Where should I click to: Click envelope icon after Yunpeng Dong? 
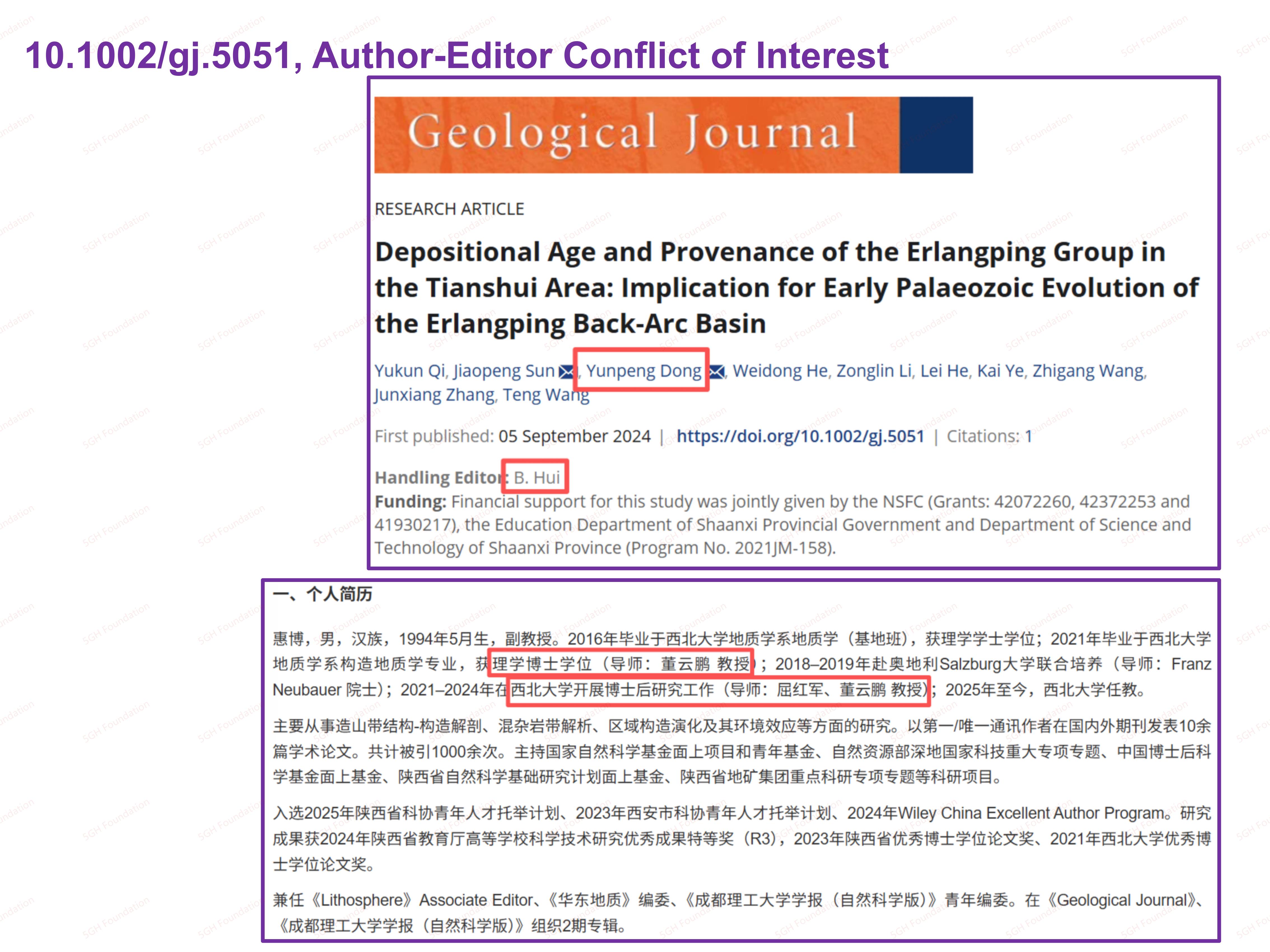[x=717, y=372]
